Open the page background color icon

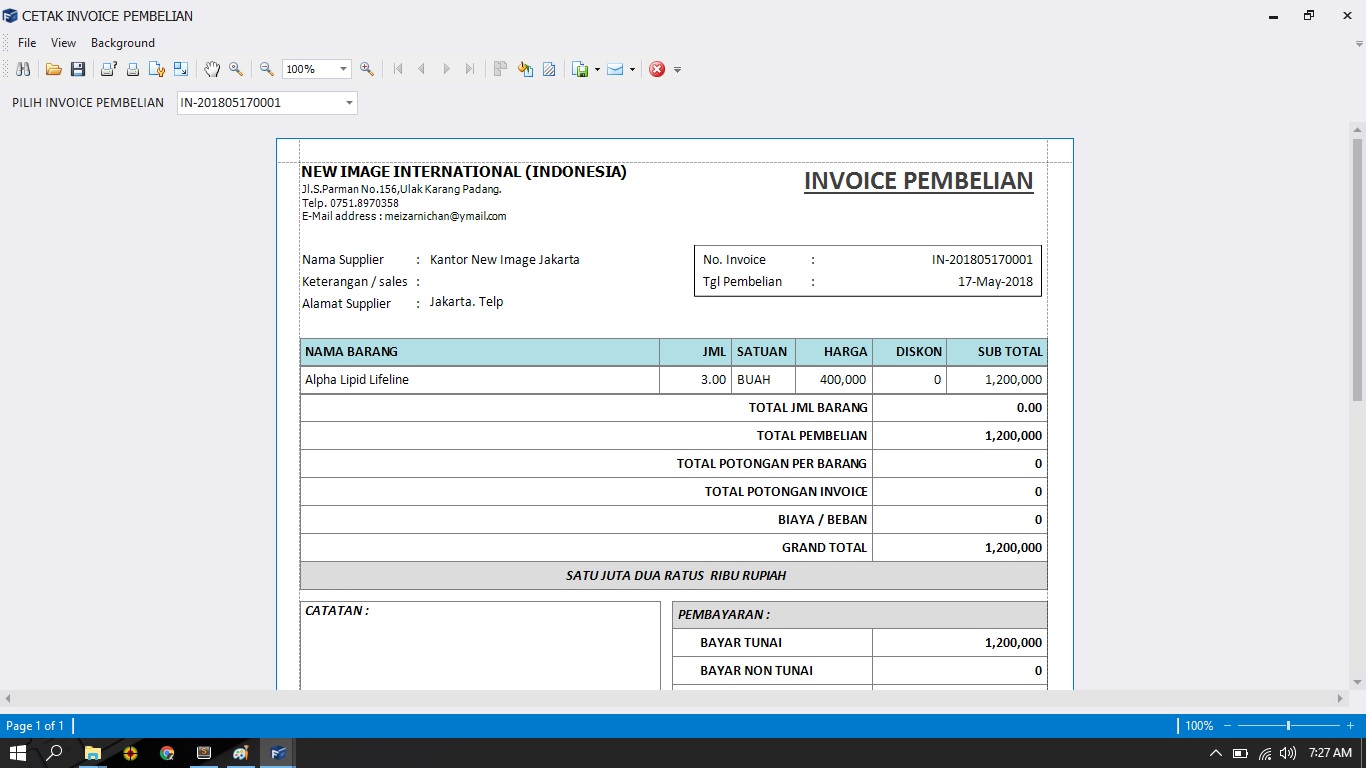click(x=525, y=69)
